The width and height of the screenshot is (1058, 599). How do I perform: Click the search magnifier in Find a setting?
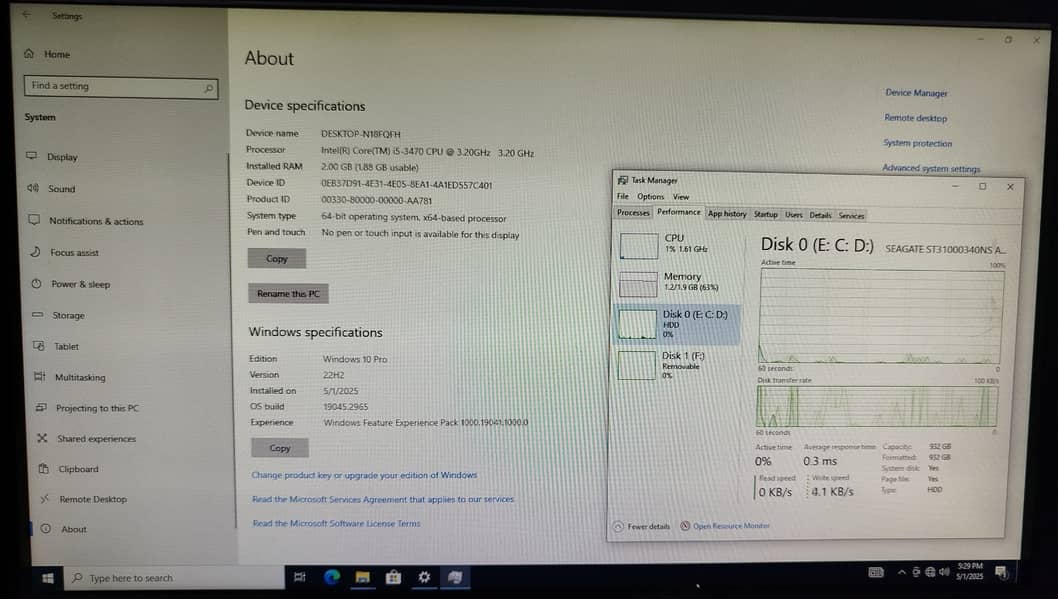[208, 88]
